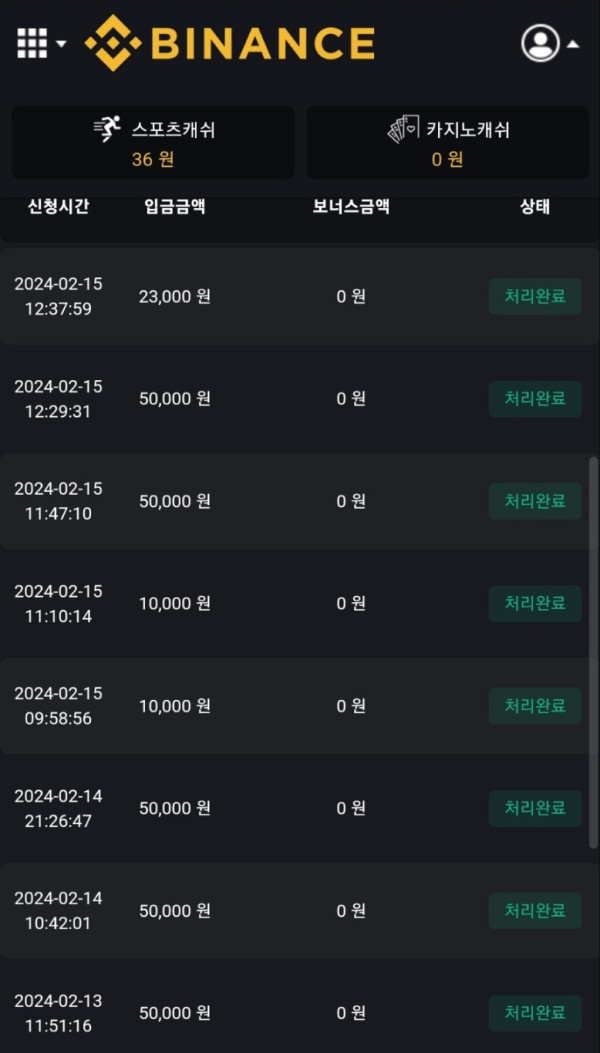Viewport: 600px width, 1053px height.
Task: Click the playing cards casino icon
Action: [403, 130]
